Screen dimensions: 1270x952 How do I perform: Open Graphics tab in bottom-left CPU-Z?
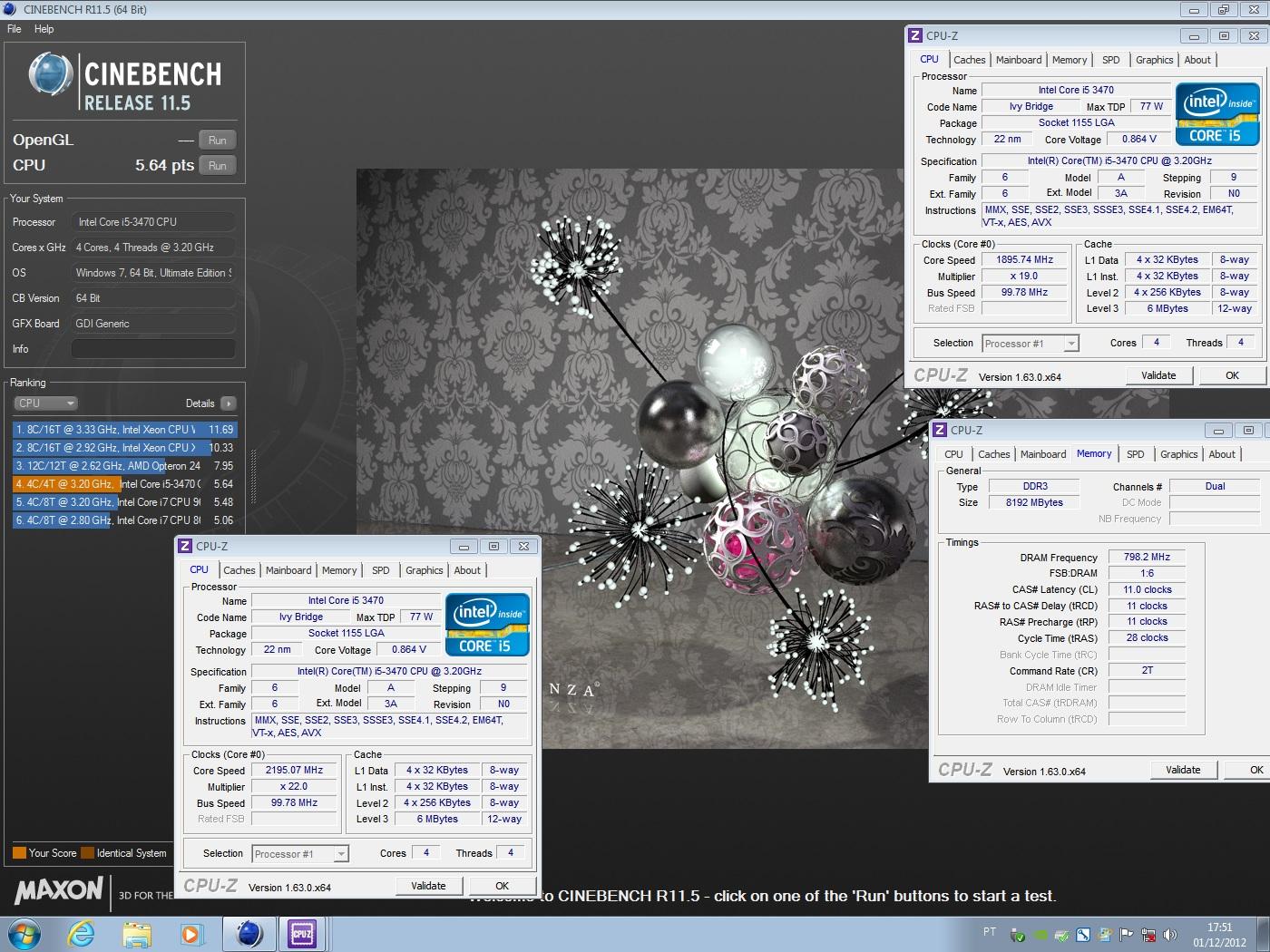[x=425, y=570]
